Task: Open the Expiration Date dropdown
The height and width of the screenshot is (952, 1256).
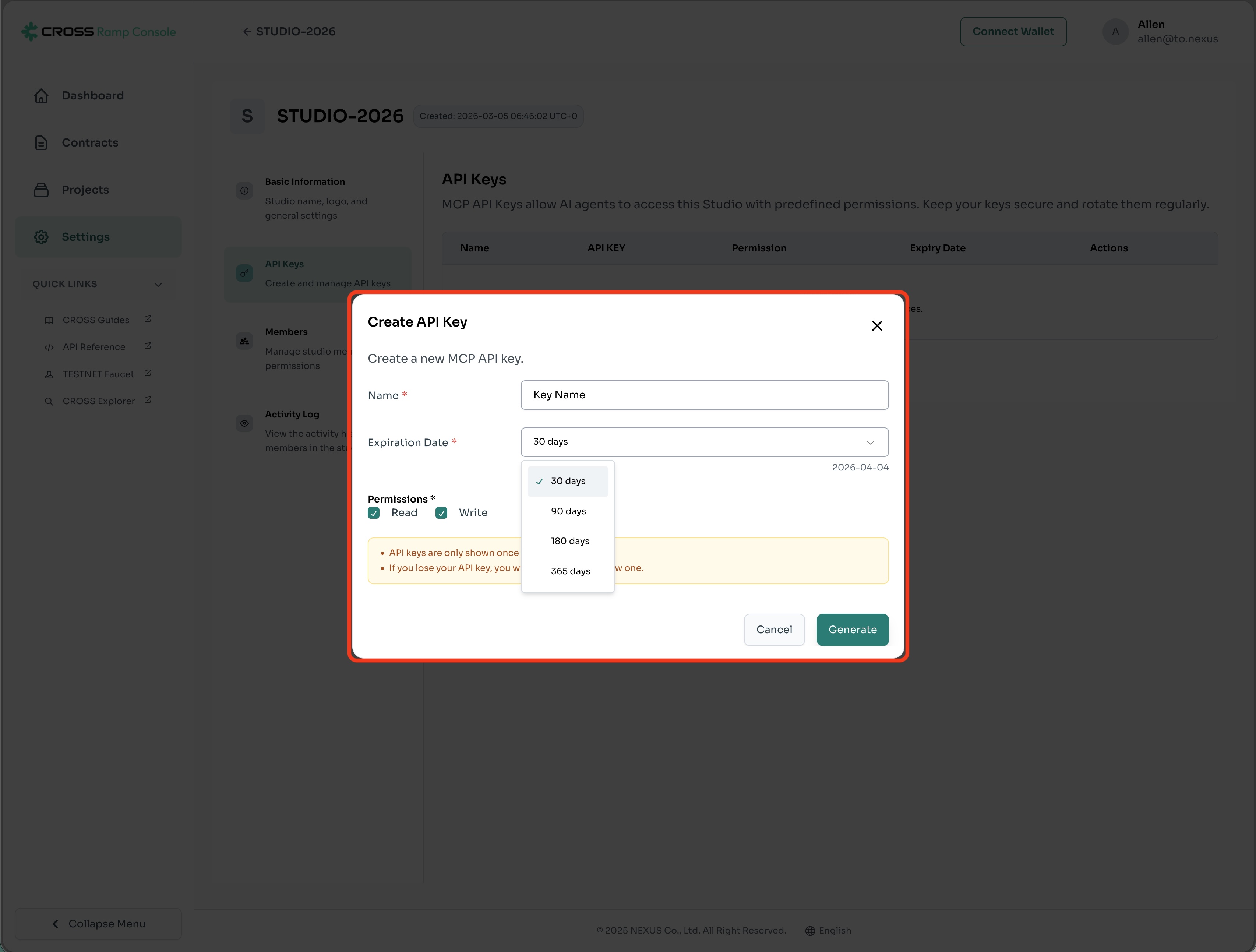Action: point(704,442)
